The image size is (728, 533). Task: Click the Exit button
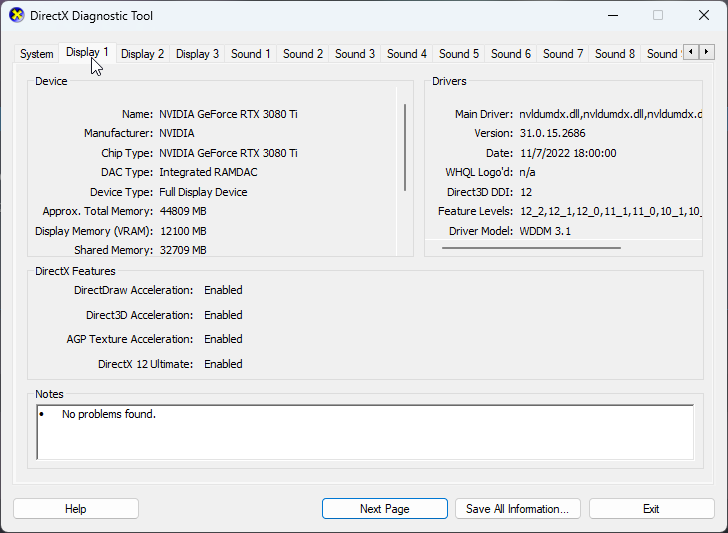[x=651, y=509]
